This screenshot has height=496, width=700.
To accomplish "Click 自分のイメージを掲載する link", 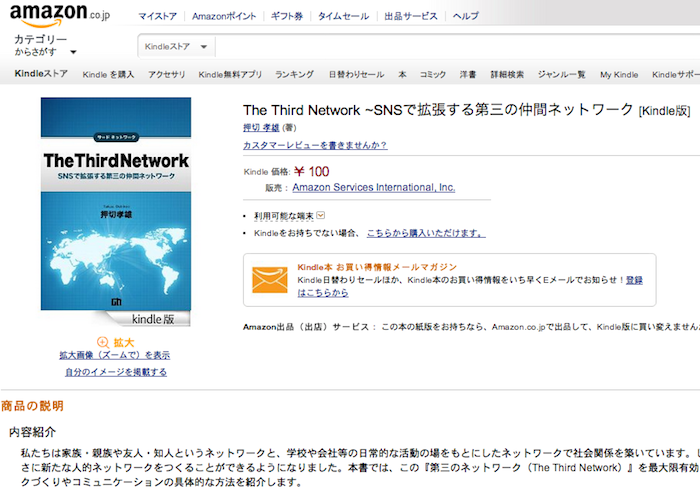I will [x=116, y=372].
